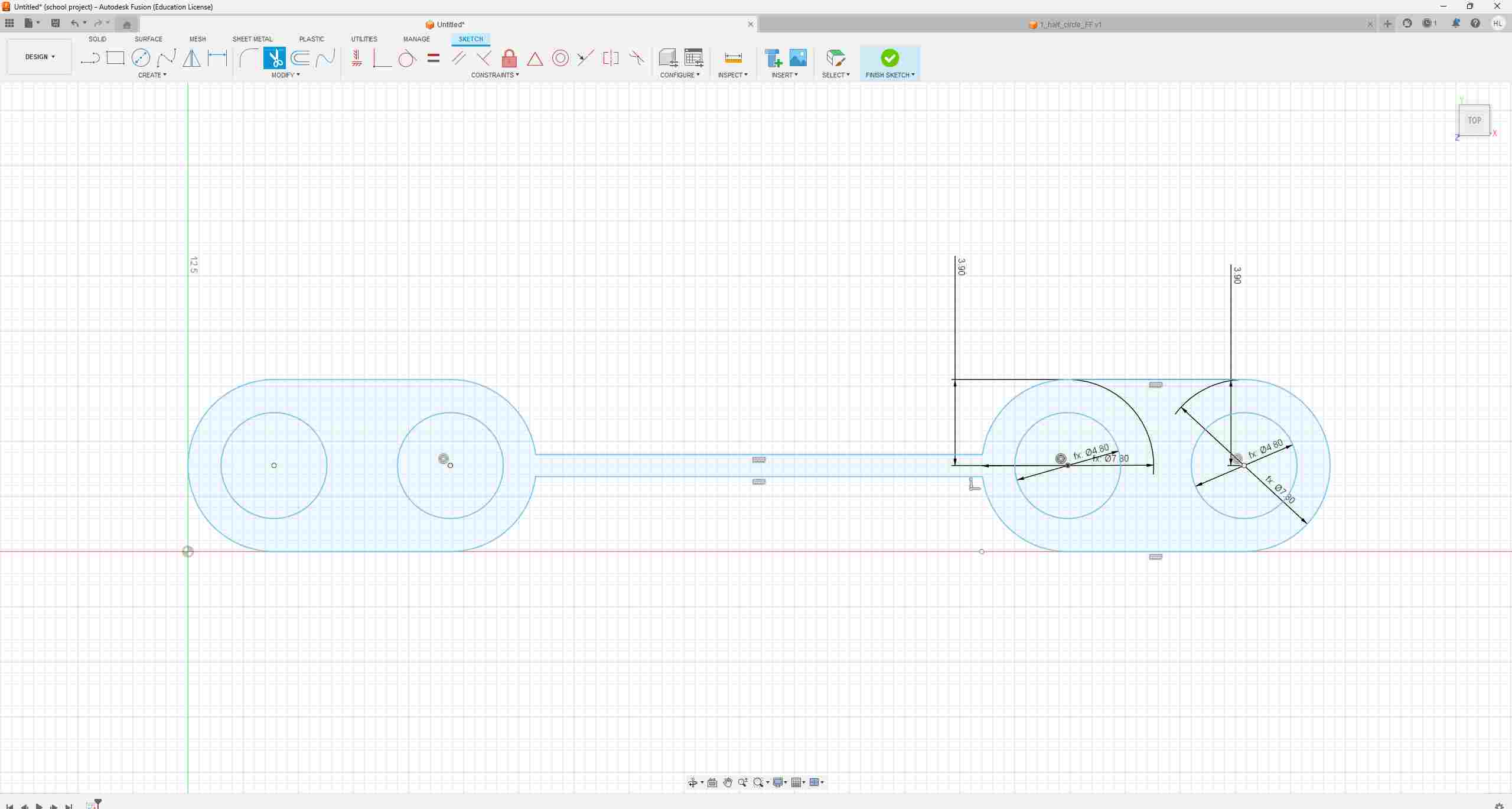Apply the Parallel constraint
Screen dimensions: 1512x809
(x=458, y=58)
